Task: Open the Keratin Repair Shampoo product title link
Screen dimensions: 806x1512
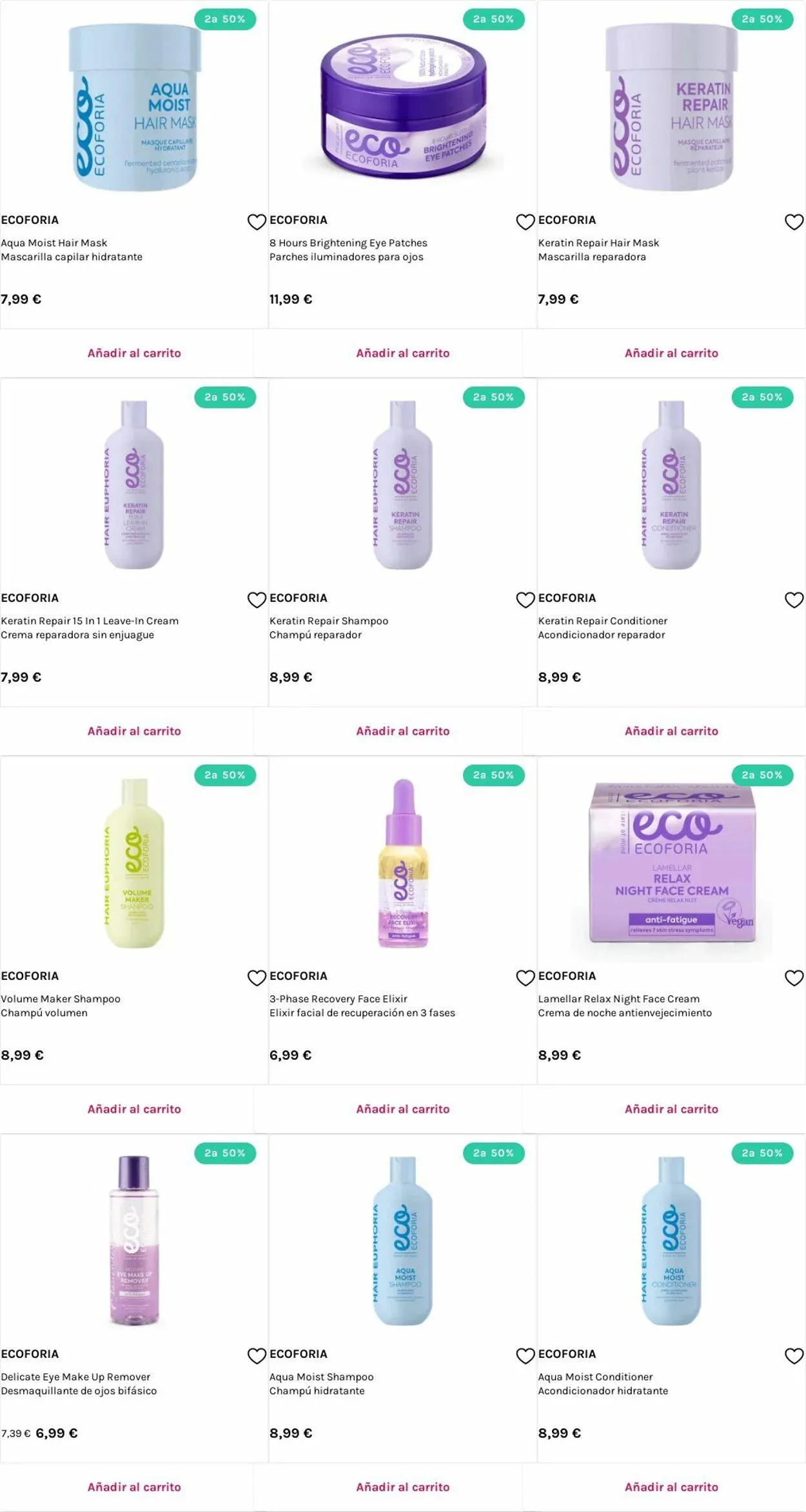Action: click(329, 621)
